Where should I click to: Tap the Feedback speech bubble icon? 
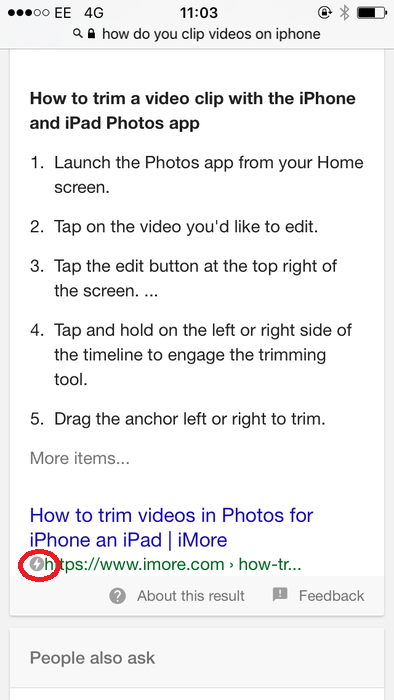click(280, 594)
